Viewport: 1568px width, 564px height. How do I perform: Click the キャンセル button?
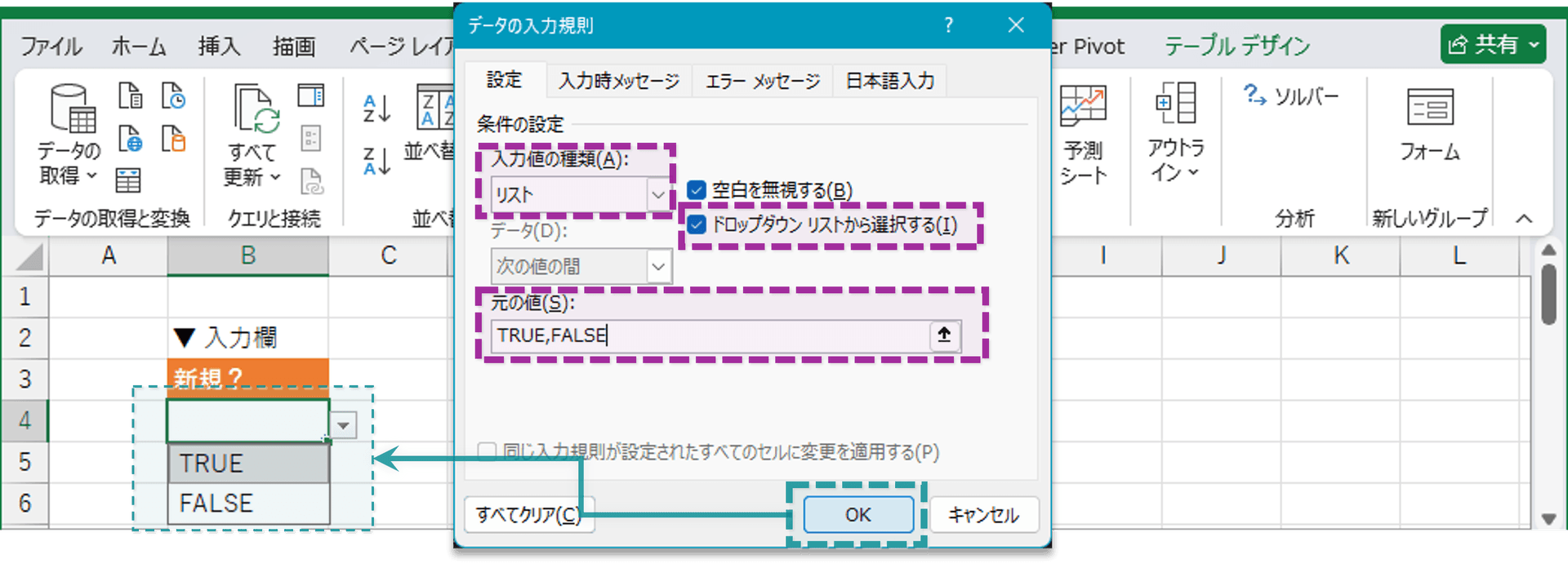tap(983, 514)
